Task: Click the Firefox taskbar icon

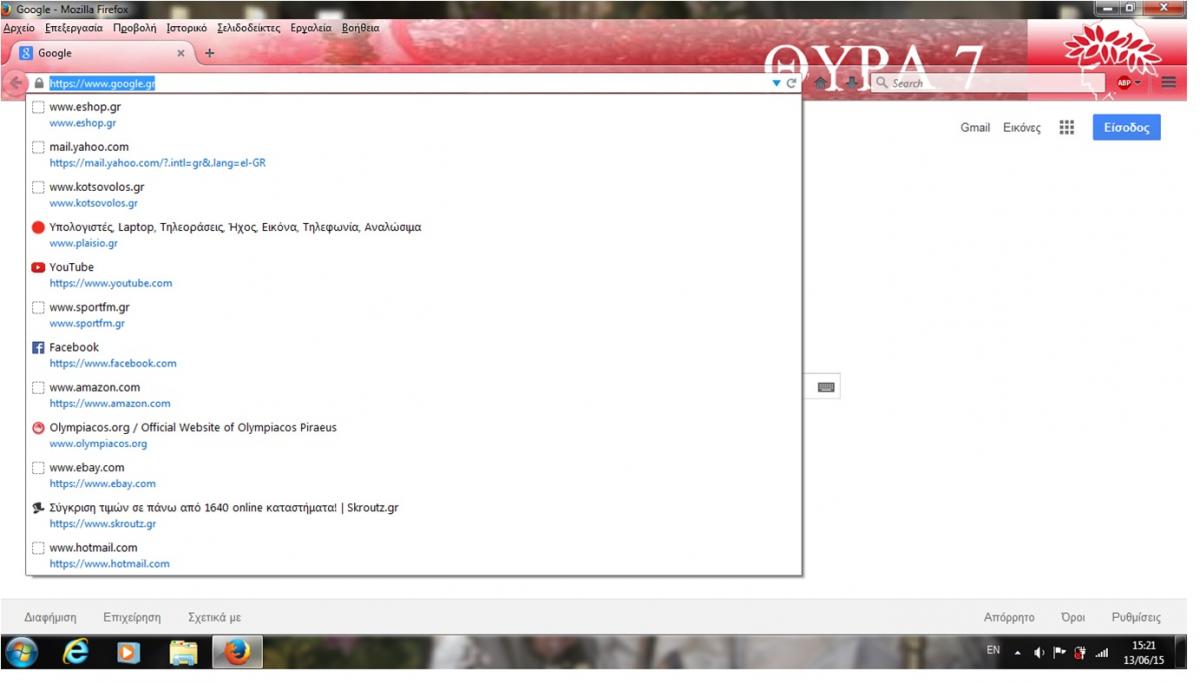Action: pyautogui.click(x=237, y=653)
